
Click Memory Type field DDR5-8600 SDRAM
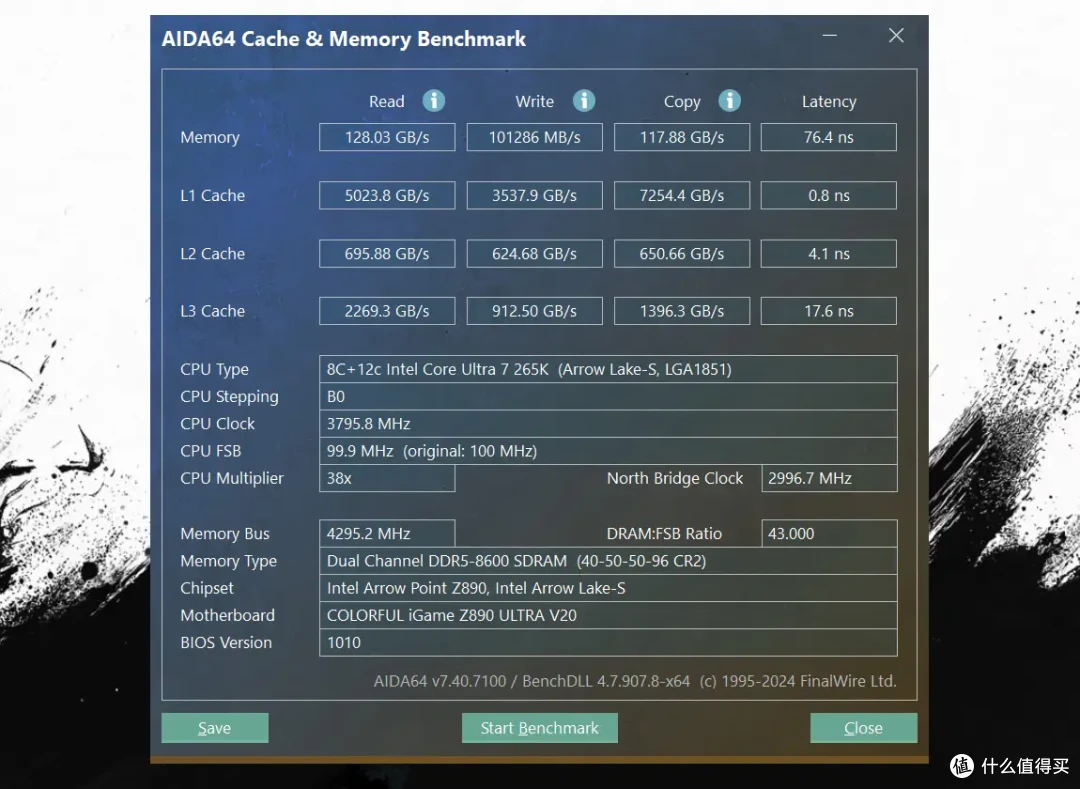(608, 561)
